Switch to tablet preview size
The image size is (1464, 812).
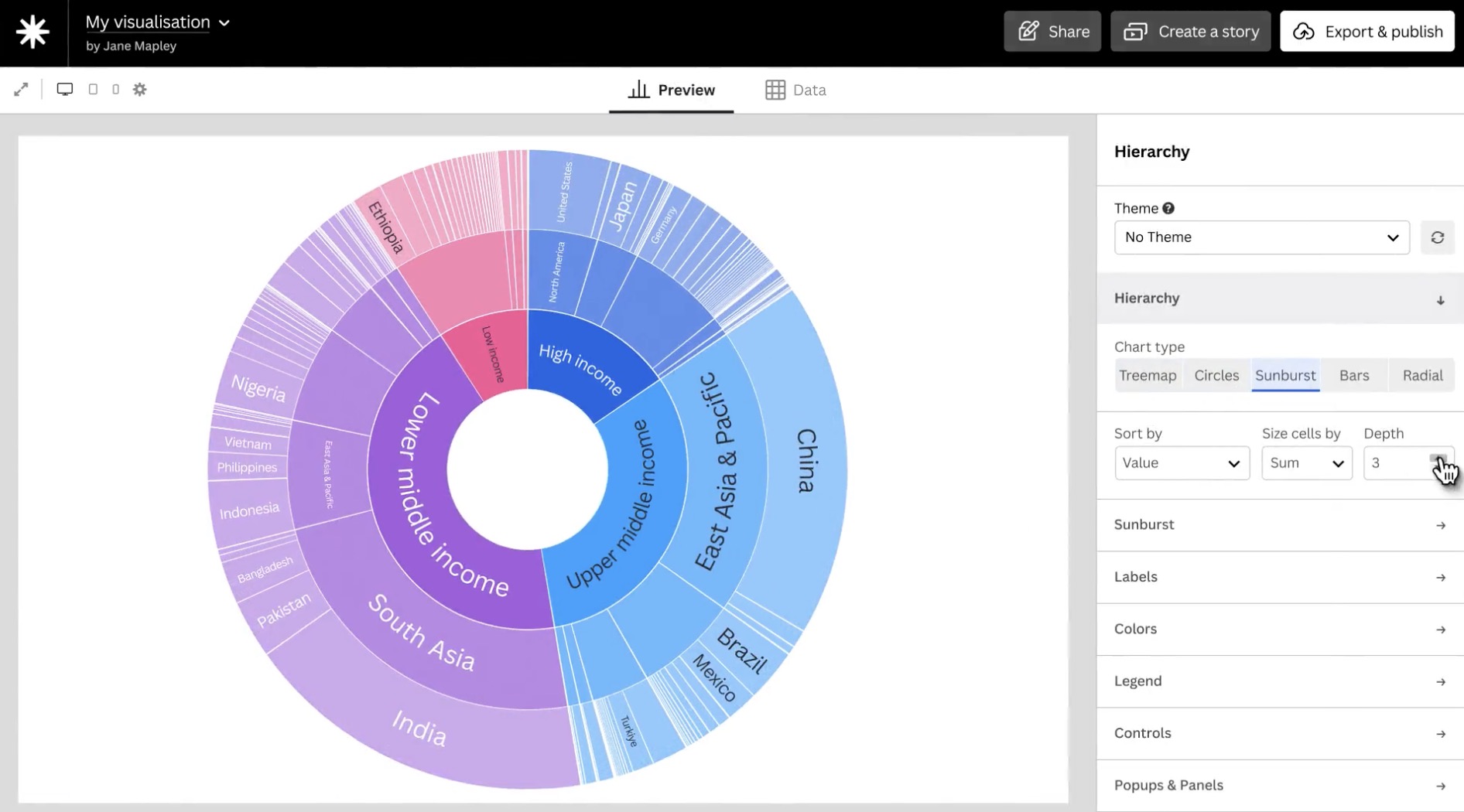[x=93, y=90]
